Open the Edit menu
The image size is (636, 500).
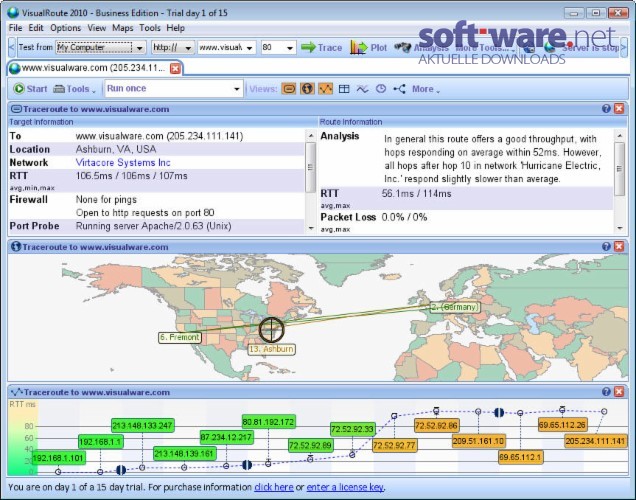[36, 28]
